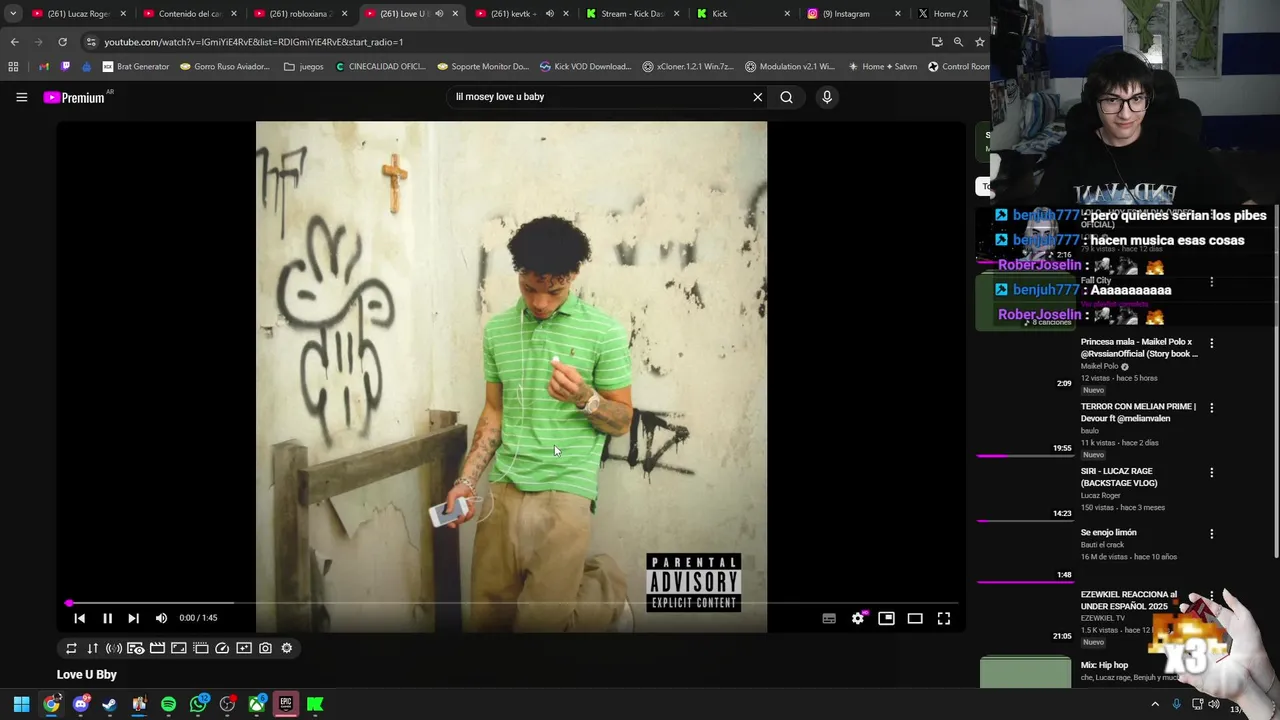Click the up-down arrows enhancer icon

(93, 648)
